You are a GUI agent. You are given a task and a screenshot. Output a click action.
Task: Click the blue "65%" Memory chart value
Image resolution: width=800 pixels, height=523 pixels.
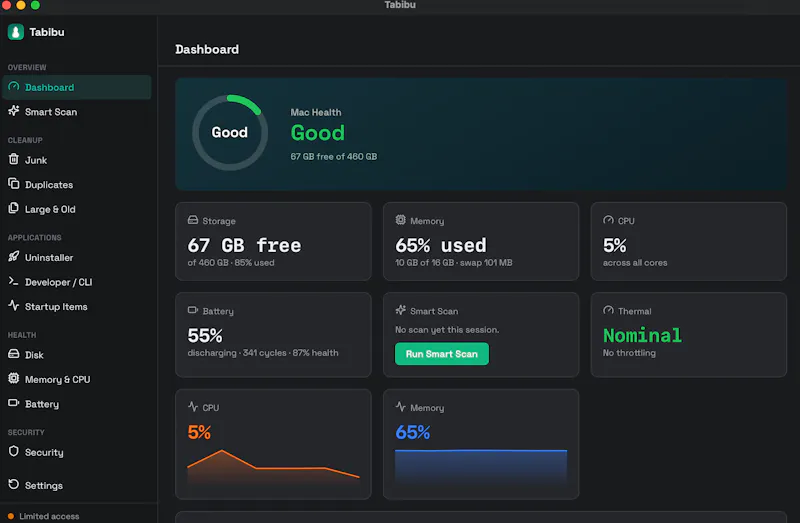413,432
